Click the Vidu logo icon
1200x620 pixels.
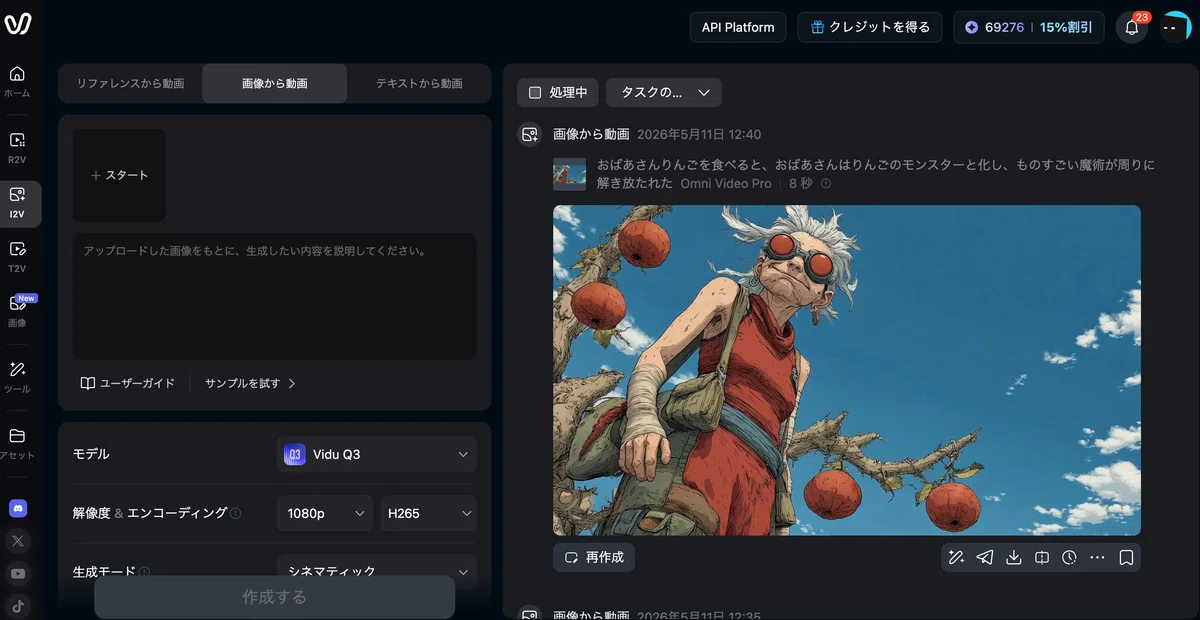18,25
